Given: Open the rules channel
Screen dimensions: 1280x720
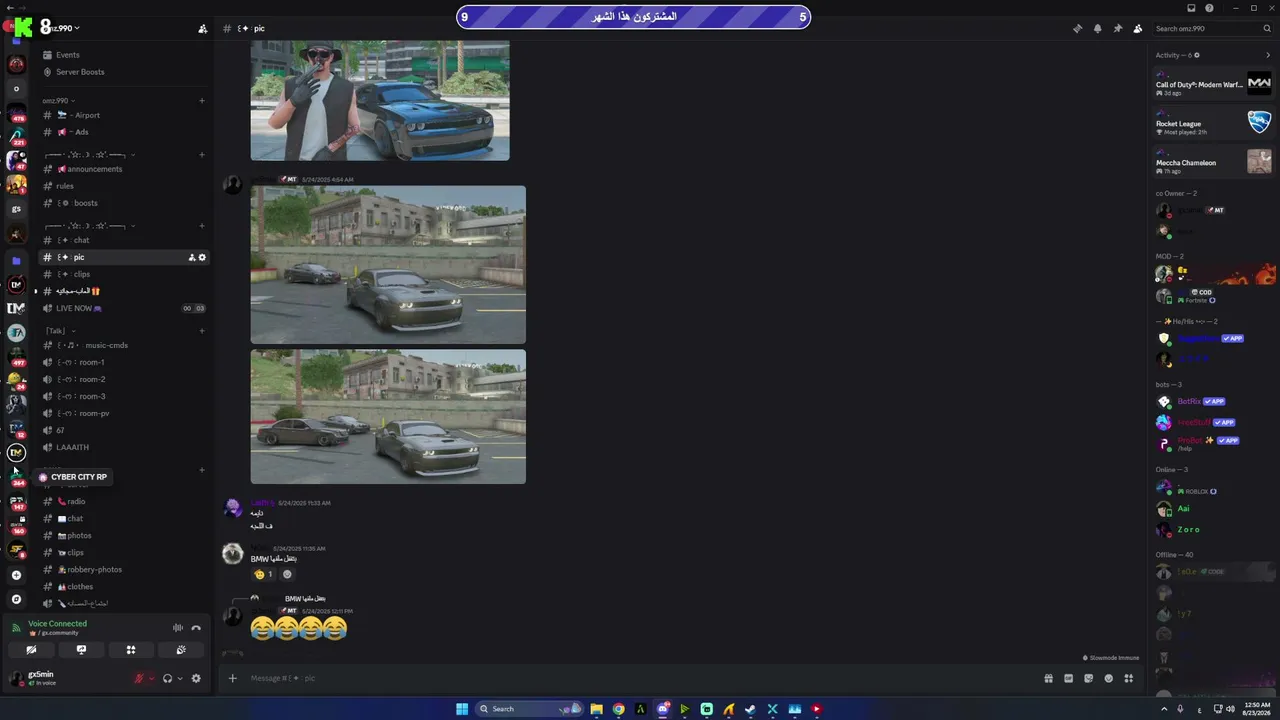Looking at the screenshot, I should [125, 186].
